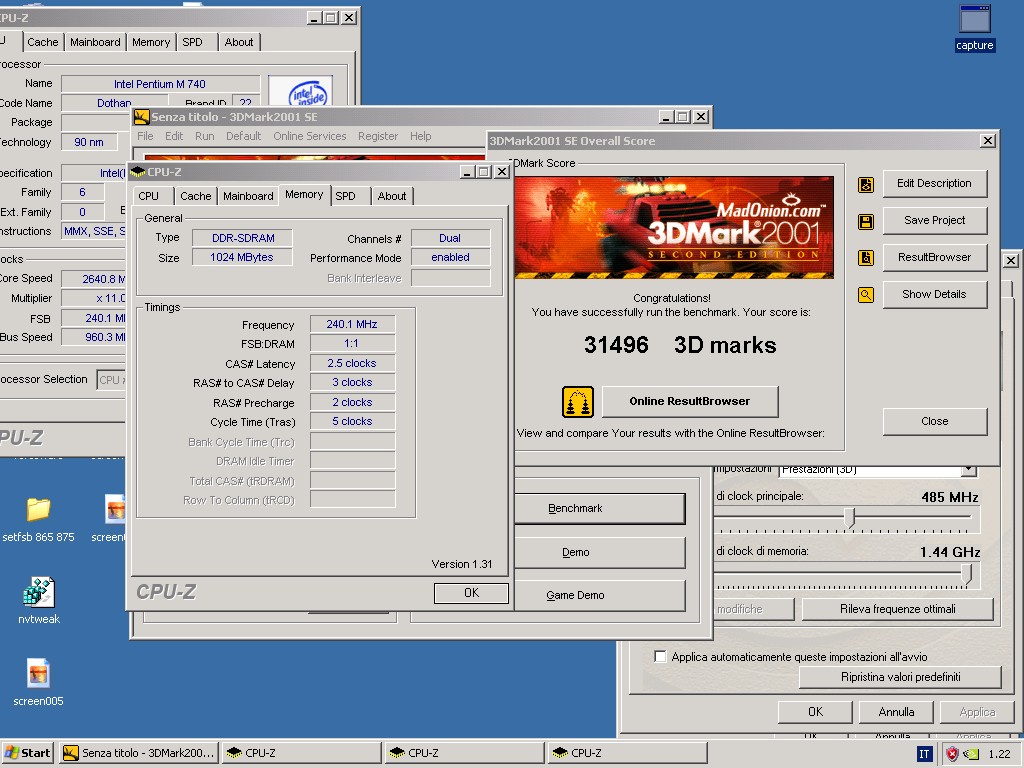This screenshot has width=1024, height=768.
Task: Open the ResultBrowser button
Action: tap(935, 257)
